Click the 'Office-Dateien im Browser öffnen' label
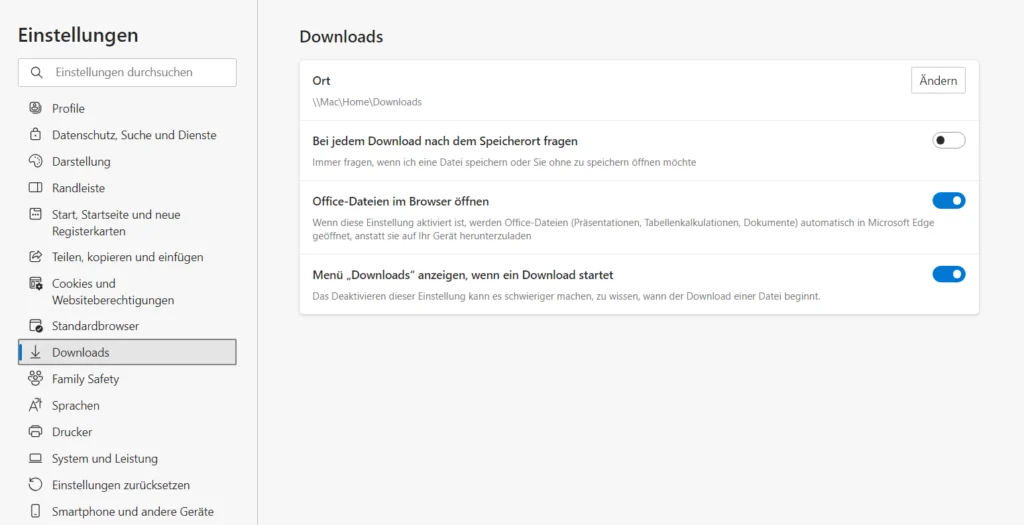Viewport: 1024px width, 525px height. click(x=400, y=201)
